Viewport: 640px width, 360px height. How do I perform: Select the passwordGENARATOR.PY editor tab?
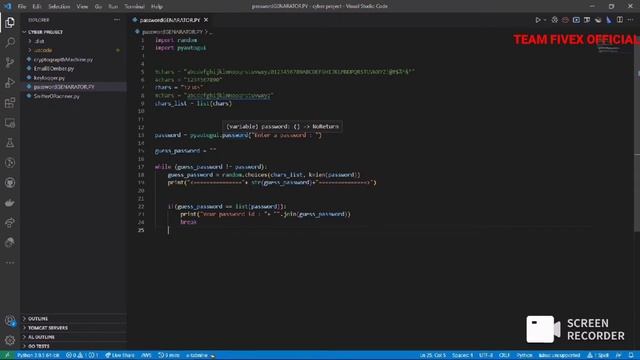(170, 20)
